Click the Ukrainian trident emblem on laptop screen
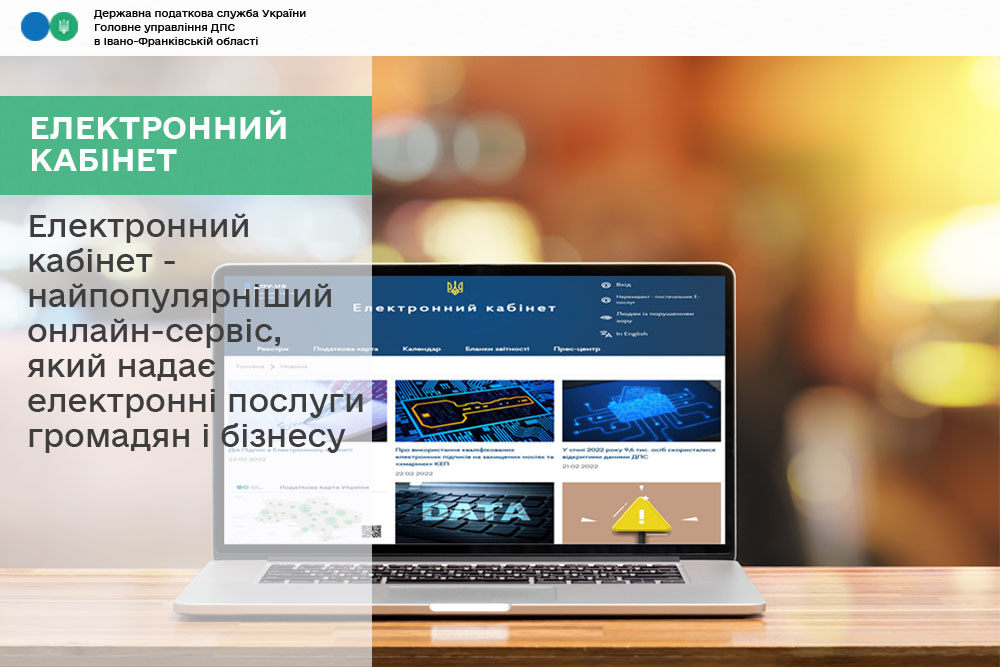The width and height of the screenshot is (1000, 667). 455,288
